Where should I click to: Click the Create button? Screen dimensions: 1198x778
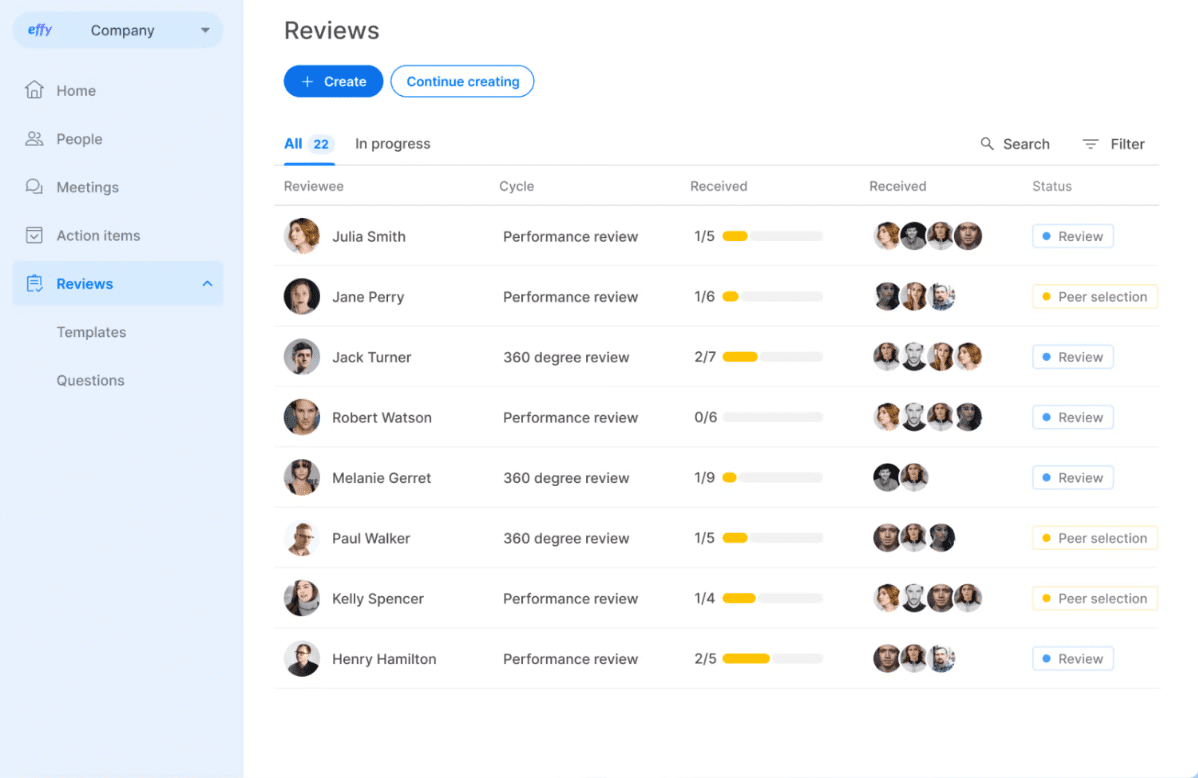pos(333,81)
